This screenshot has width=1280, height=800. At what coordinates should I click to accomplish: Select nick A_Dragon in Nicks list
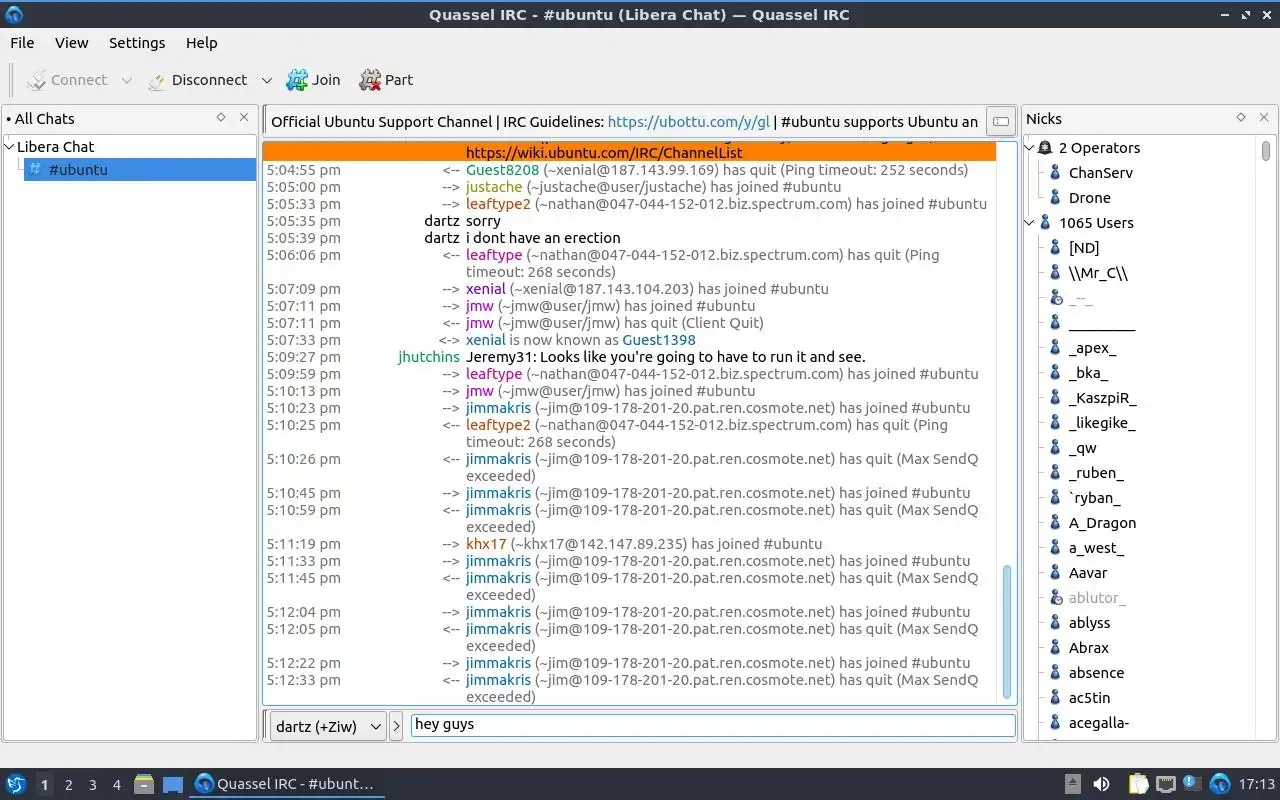tap(1102, 523)
